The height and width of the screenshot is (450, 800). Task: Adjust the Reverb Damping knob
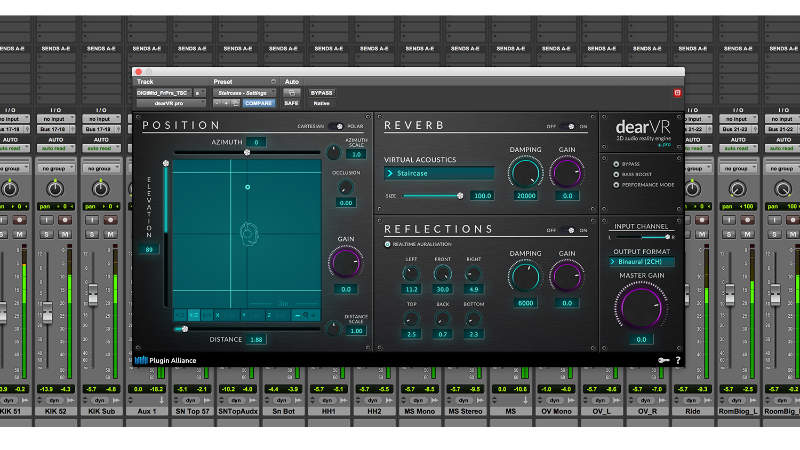[x=526, y=173]
